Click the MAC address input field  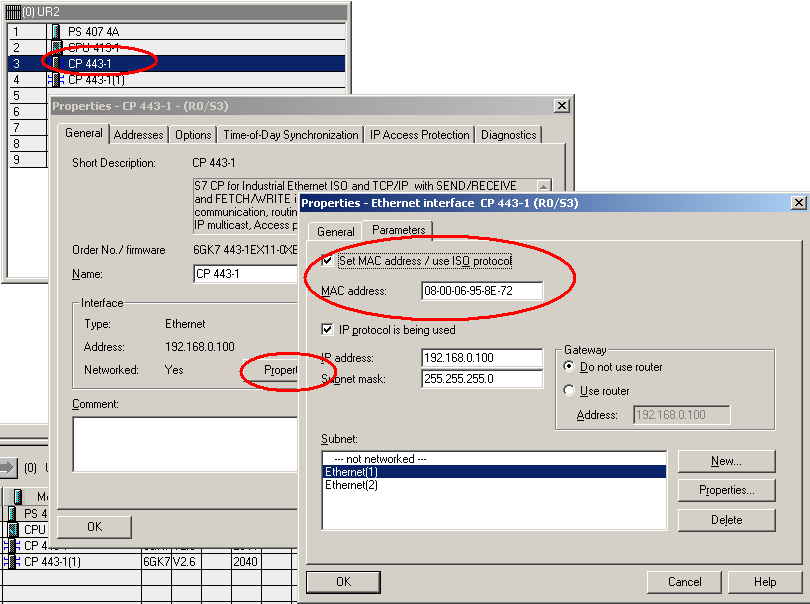tap(482, 291)
